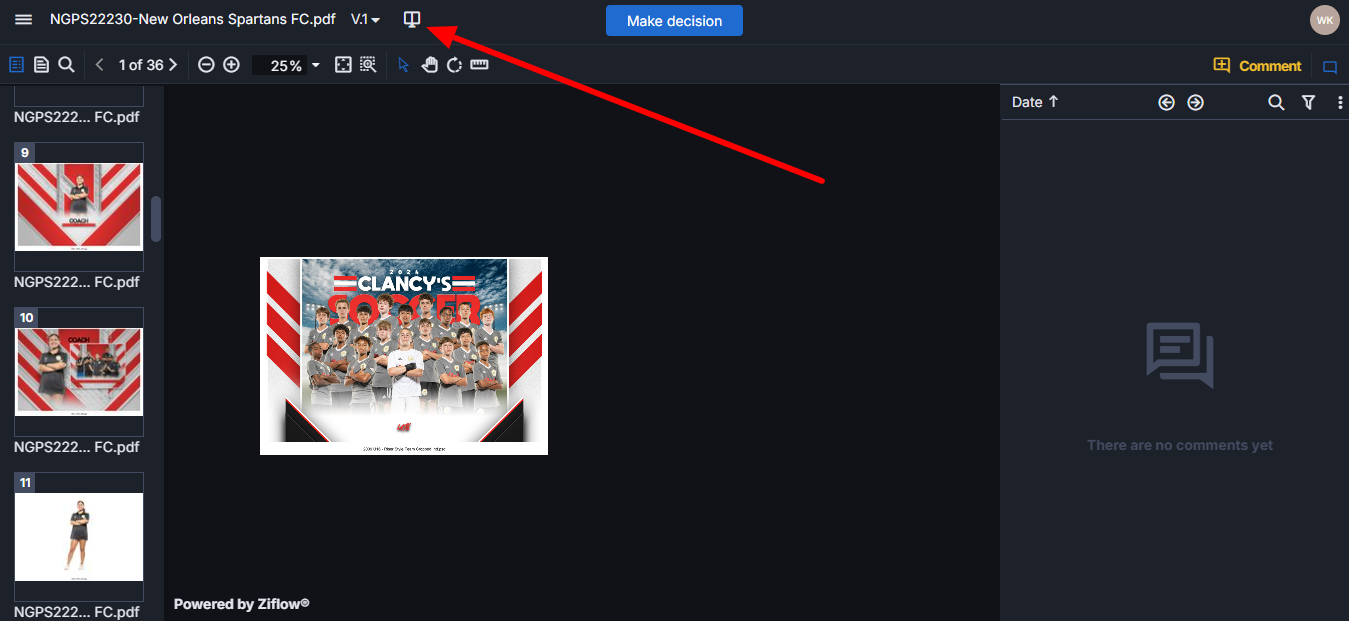Image resolution: width=1349 pixels, height=621 pixels.
Task: Click the compare versions icon
Action: (x=411, y=19)
